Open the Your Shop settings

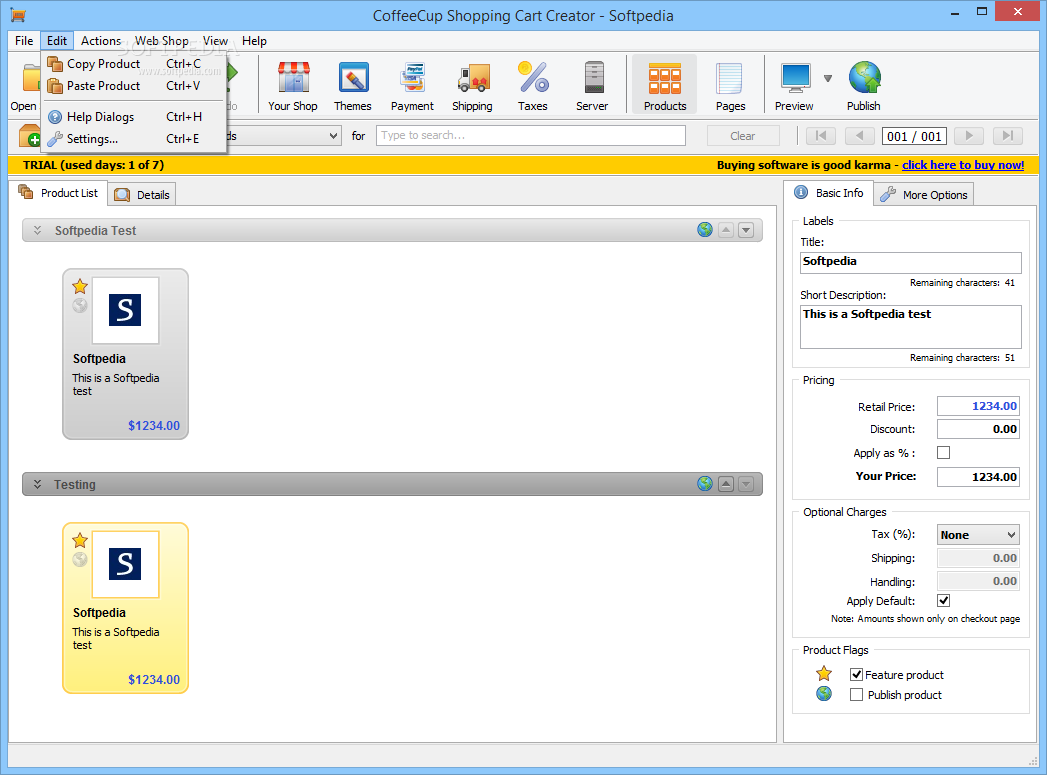pos(292,85)
